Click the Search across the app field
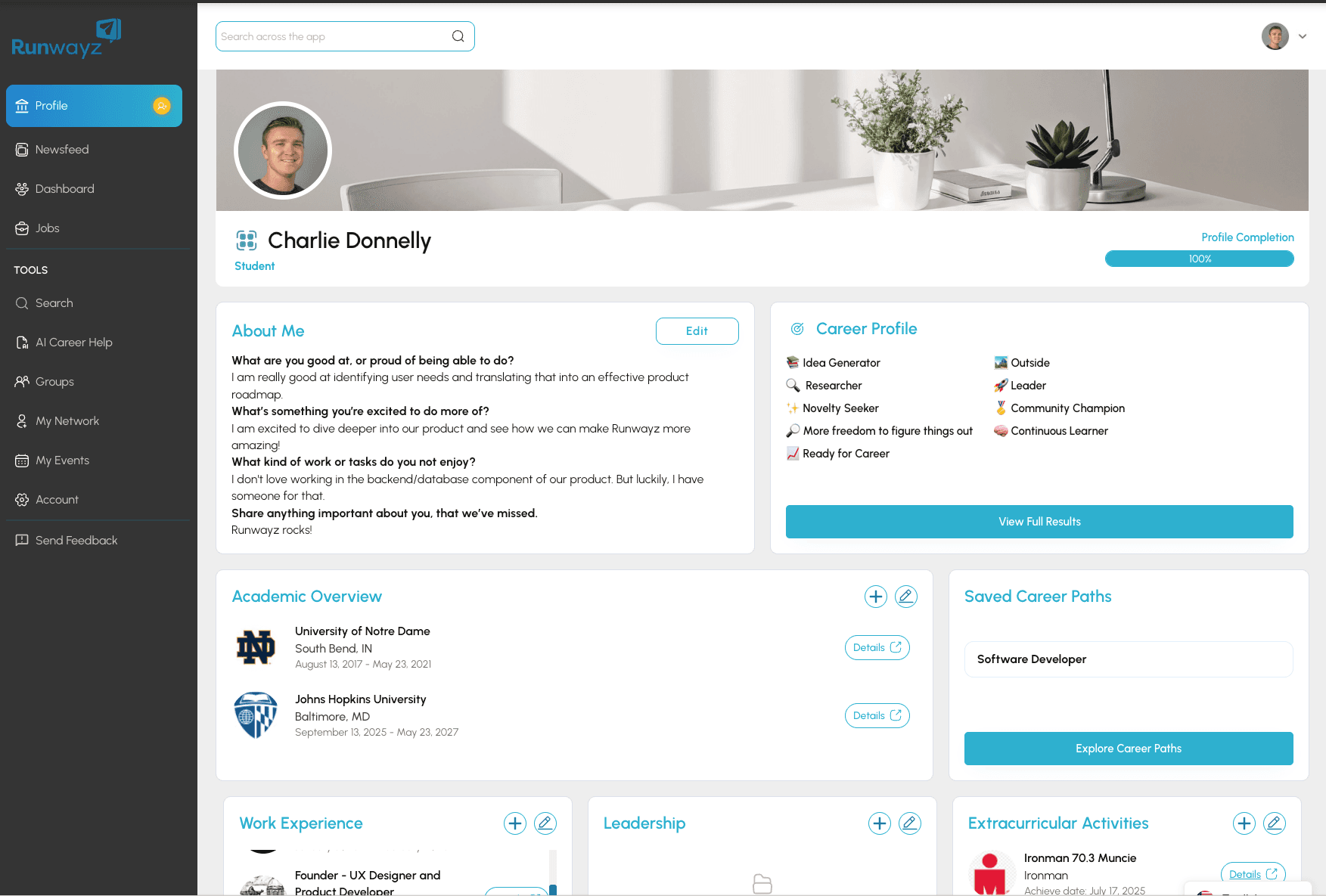This screenshot has height=896, width=1326. point(345,36)
